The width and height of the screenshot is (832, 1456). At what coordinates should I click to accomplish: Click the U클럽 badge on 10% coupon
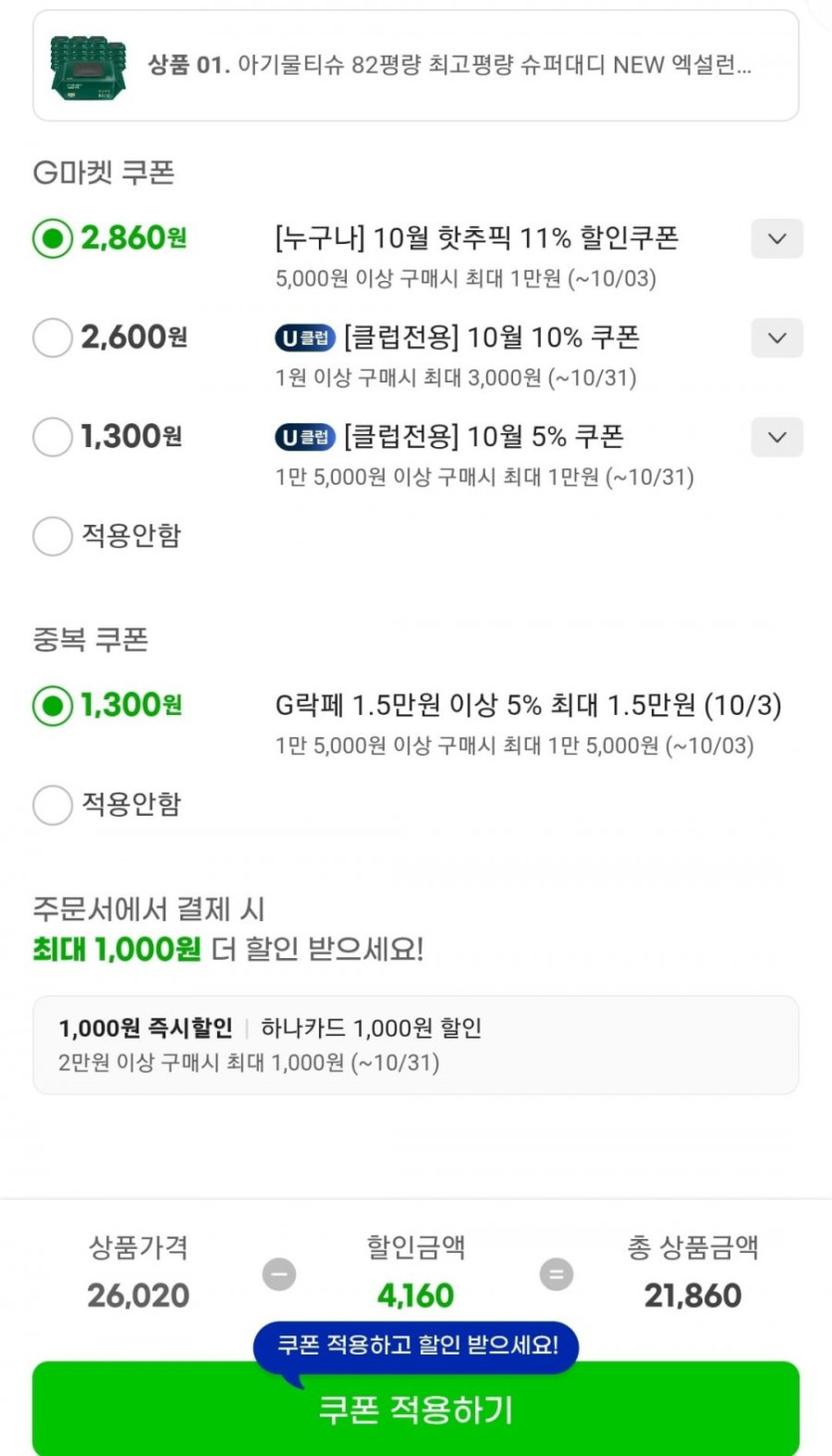[x=304, y=339]
